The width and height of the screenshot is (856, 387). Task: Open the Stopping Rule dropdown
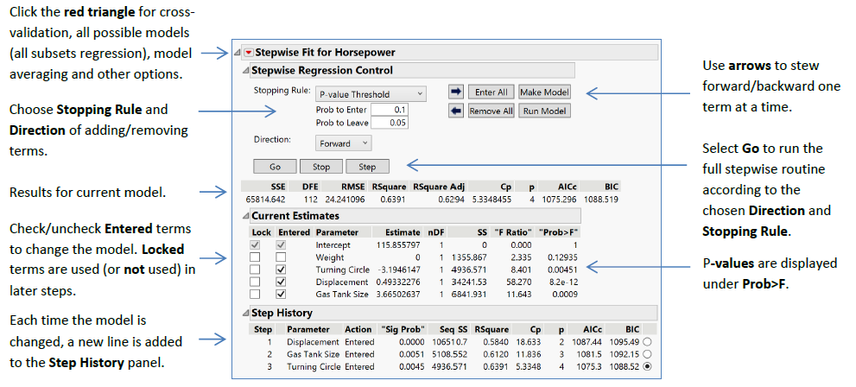[x=371, y=94]
